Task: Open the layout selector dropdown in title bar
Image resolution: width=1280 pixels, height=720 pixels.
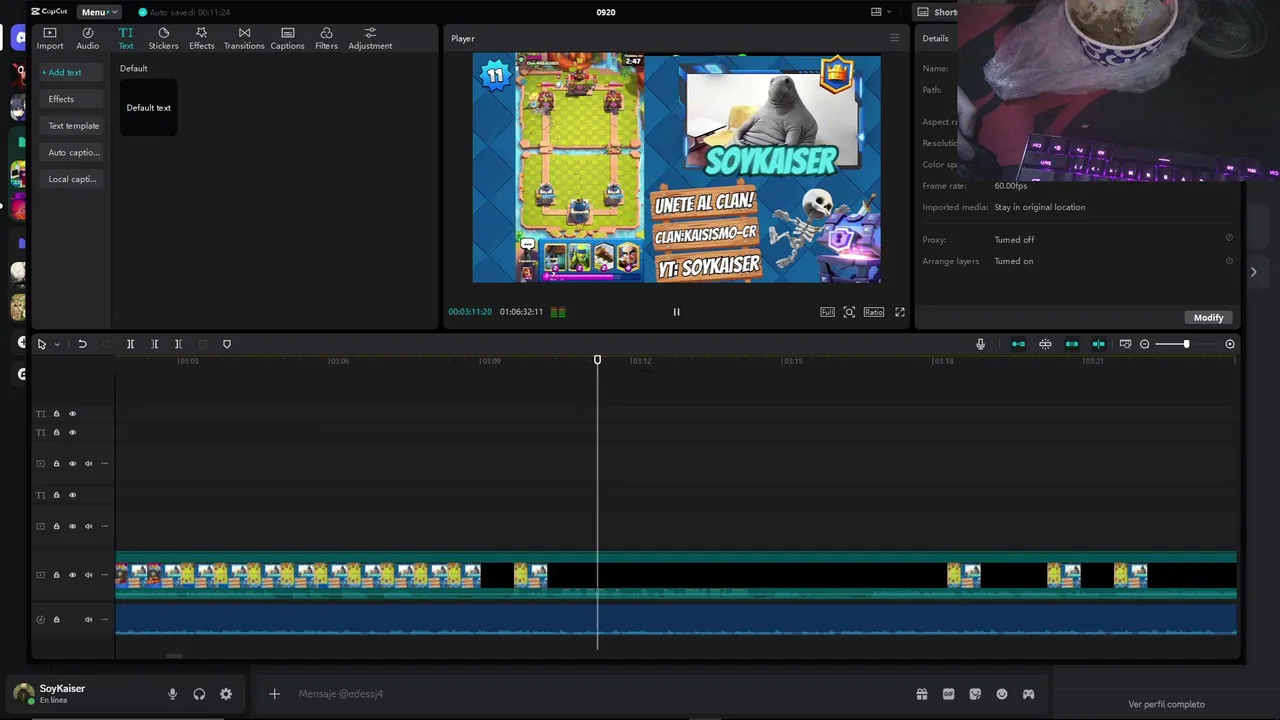Action: (x=881, y=12)
